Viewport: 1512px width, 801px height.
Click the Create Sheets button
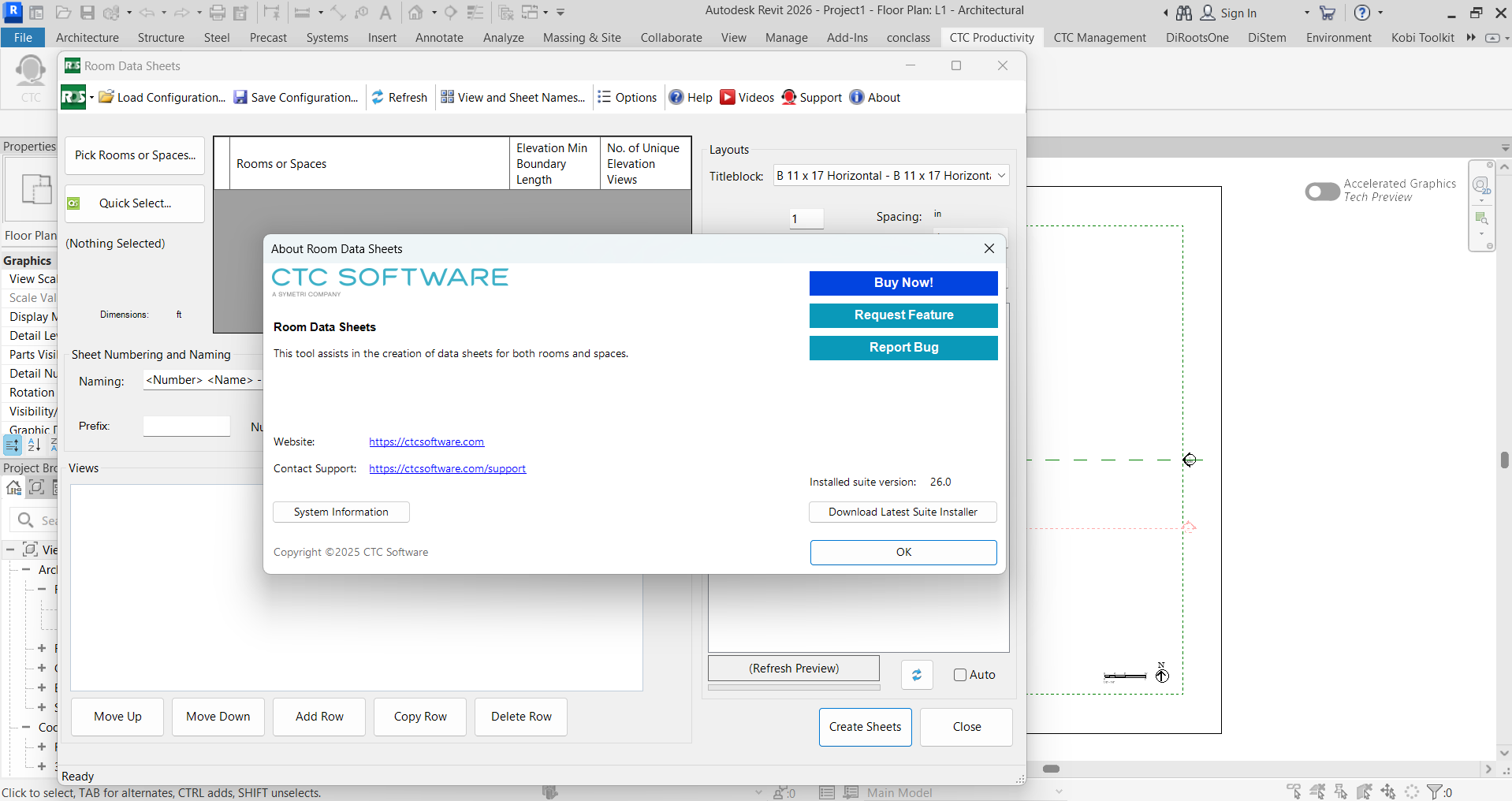tap(865, 727)
